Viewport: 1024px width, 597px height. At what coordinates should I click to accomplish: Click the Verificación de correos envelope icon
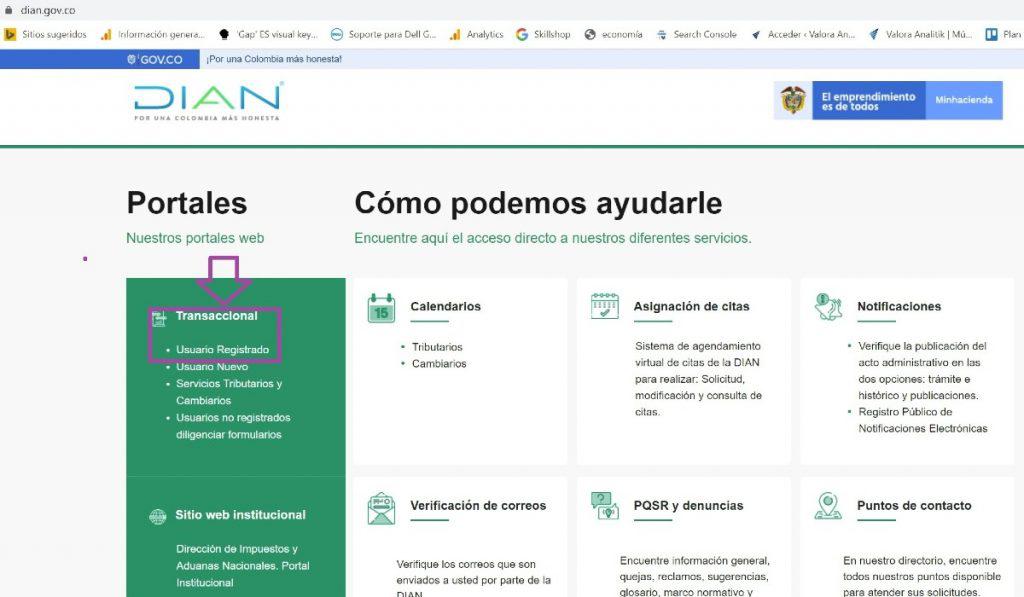tap(381, 507)
